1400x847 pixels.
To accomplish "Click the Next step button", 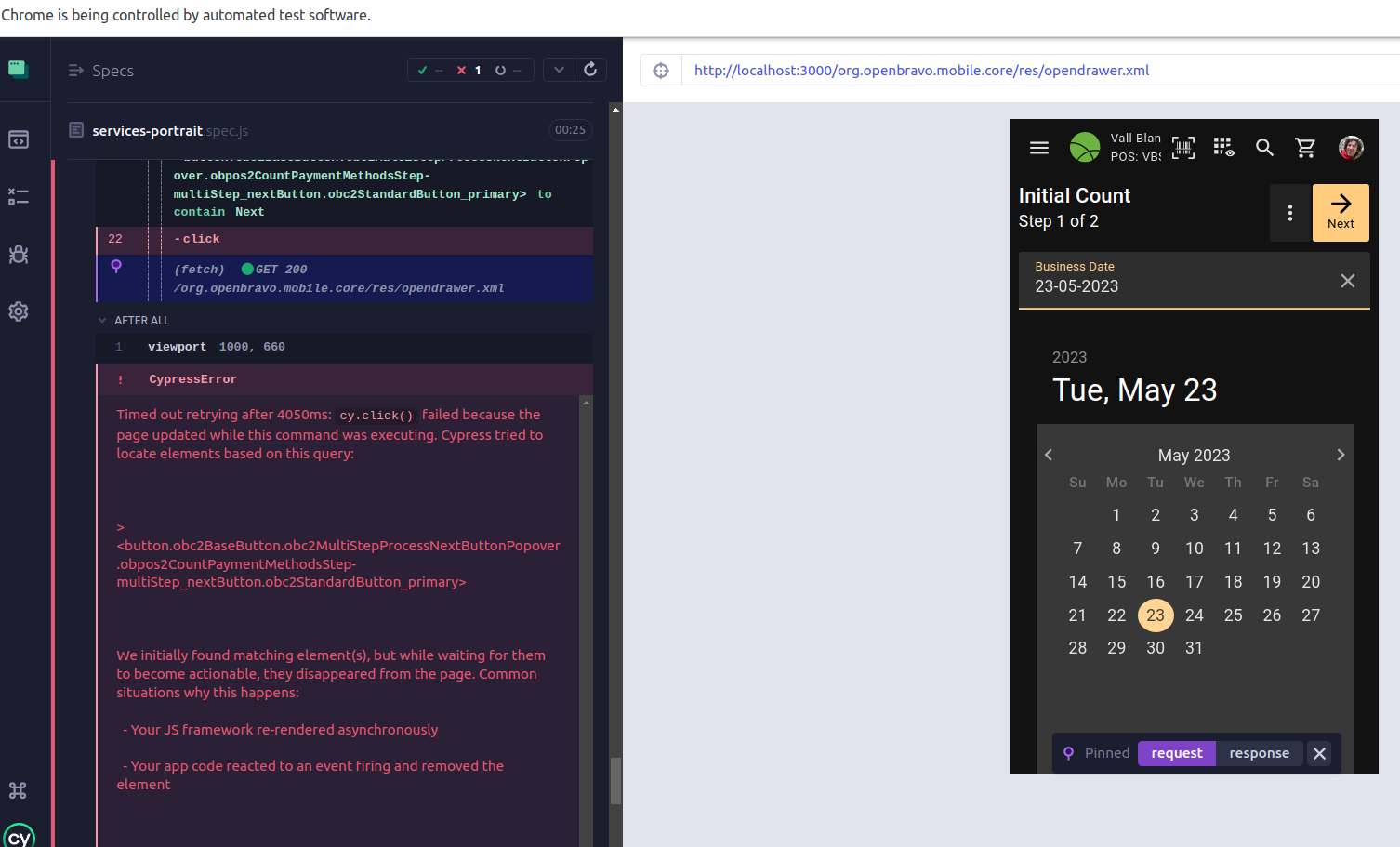I will 1340,213.
